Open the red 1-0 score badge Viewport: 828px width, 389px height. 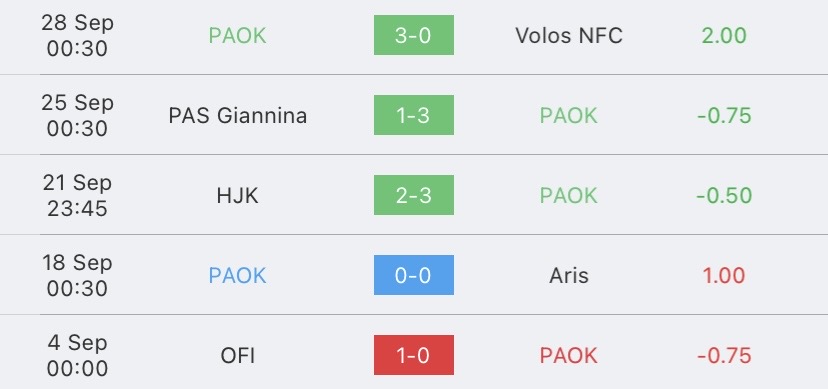pyautogui.click(x=413, y=355)
